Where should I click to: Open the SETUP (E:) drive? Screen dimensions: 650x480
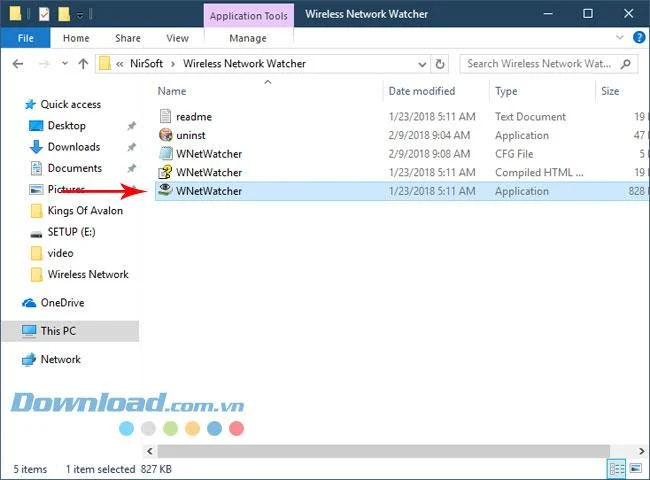click(71, 232)
